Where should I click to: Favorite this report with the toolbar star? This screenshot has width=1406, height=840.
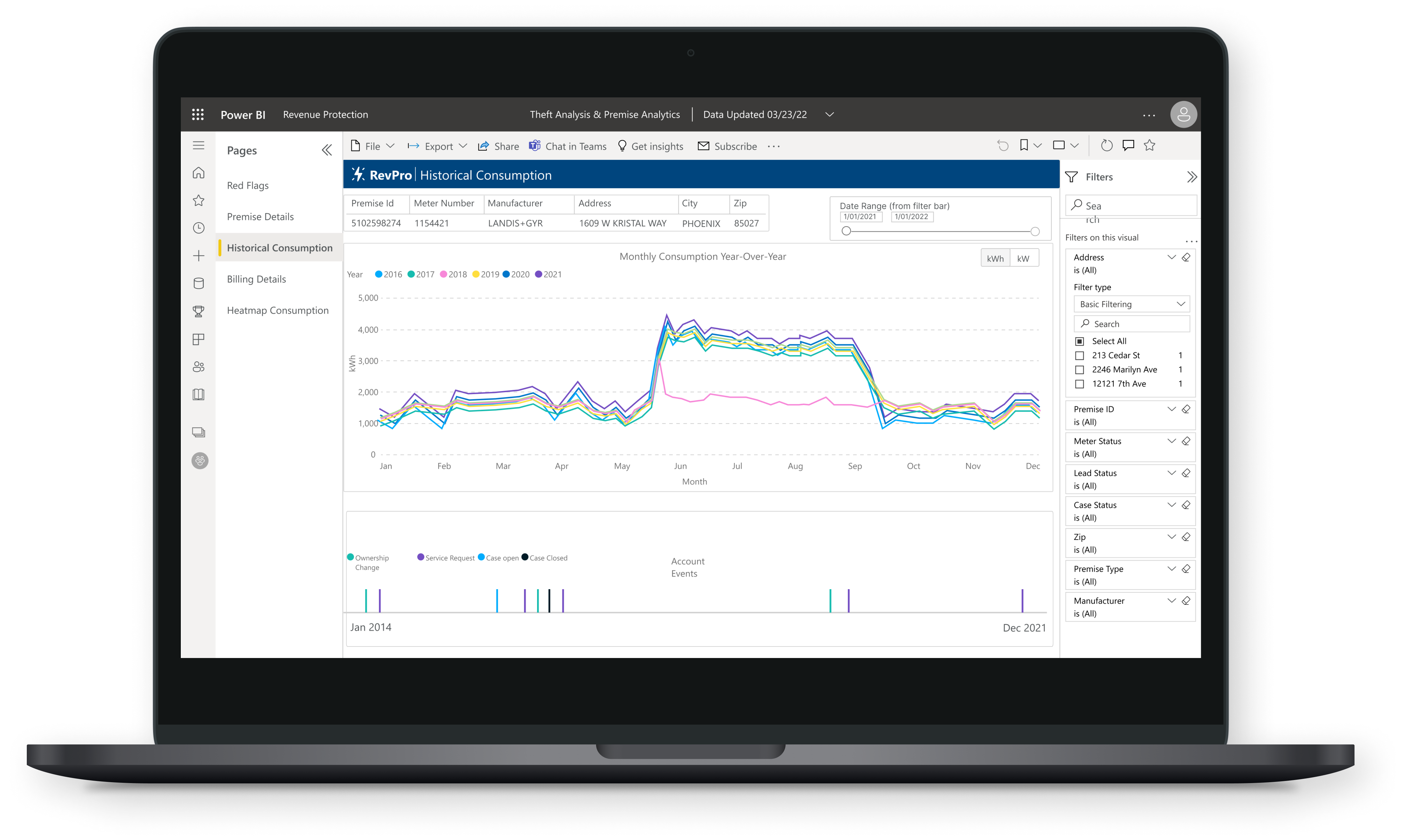tap(1150, 145)
